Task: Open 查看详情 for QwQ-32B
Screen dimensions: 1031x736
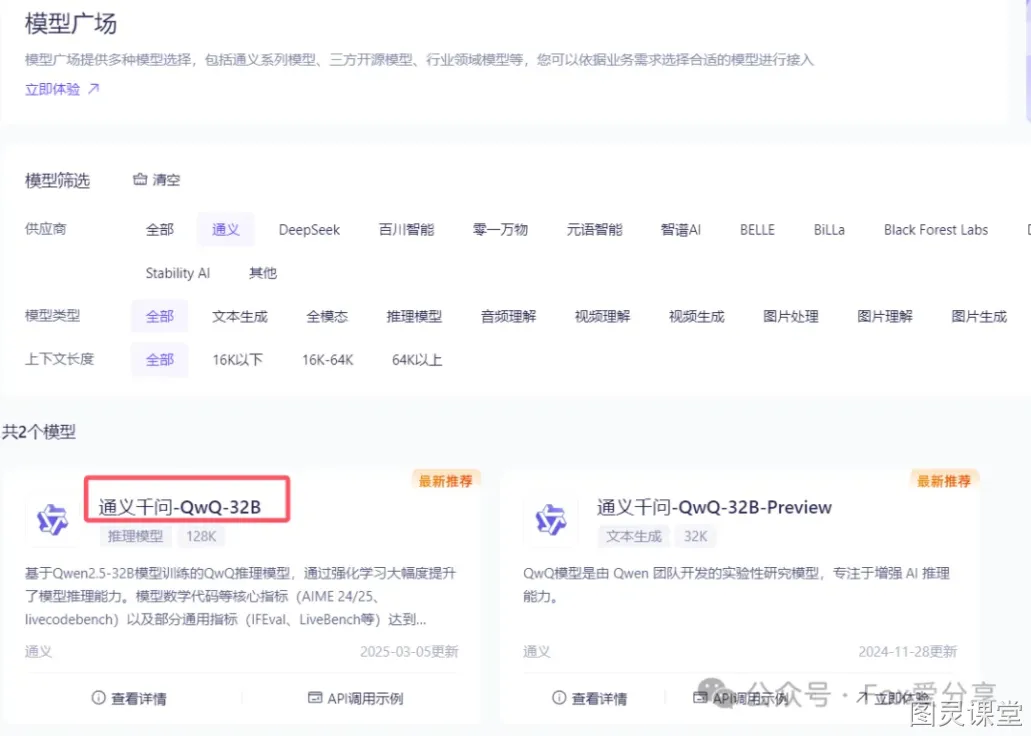Action: click(129, 698)
